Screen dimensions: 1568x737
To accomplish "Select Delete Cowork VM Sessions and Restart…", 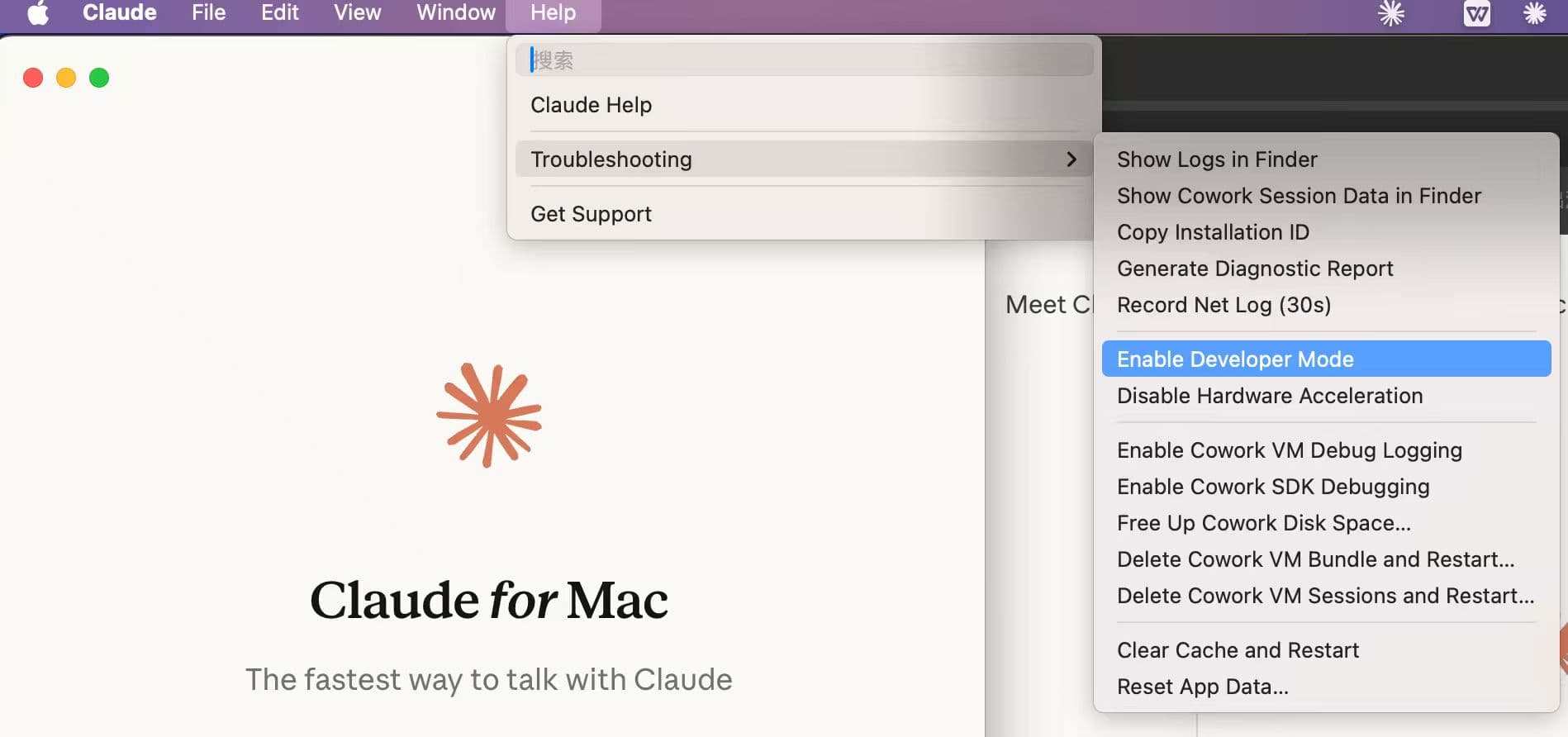I will [1326, 596].
